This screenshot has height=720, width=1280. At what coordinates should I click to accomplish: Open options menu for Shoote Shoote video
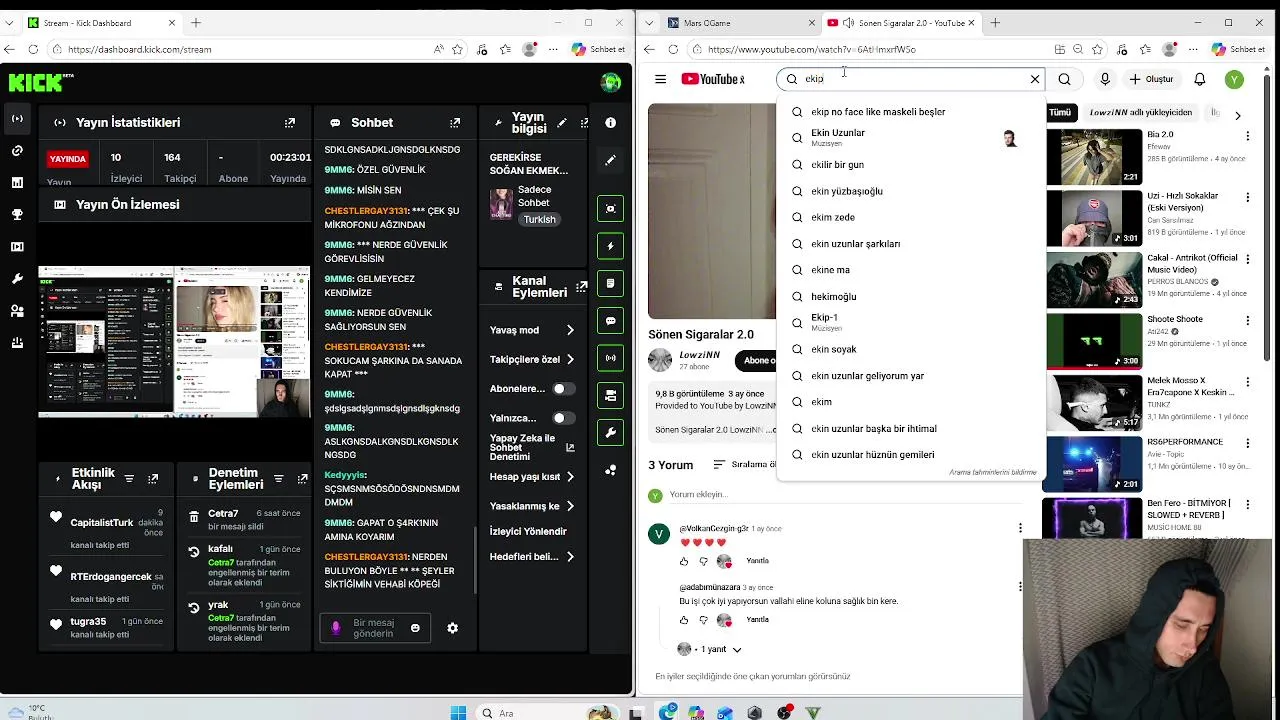(1247, 322)
